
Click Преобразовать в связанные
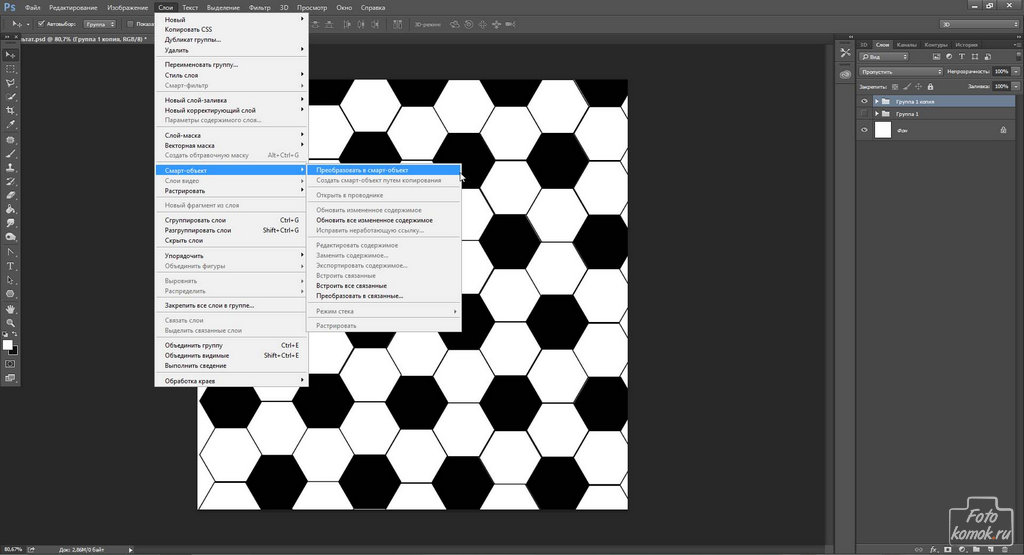[x=384, y=296]
